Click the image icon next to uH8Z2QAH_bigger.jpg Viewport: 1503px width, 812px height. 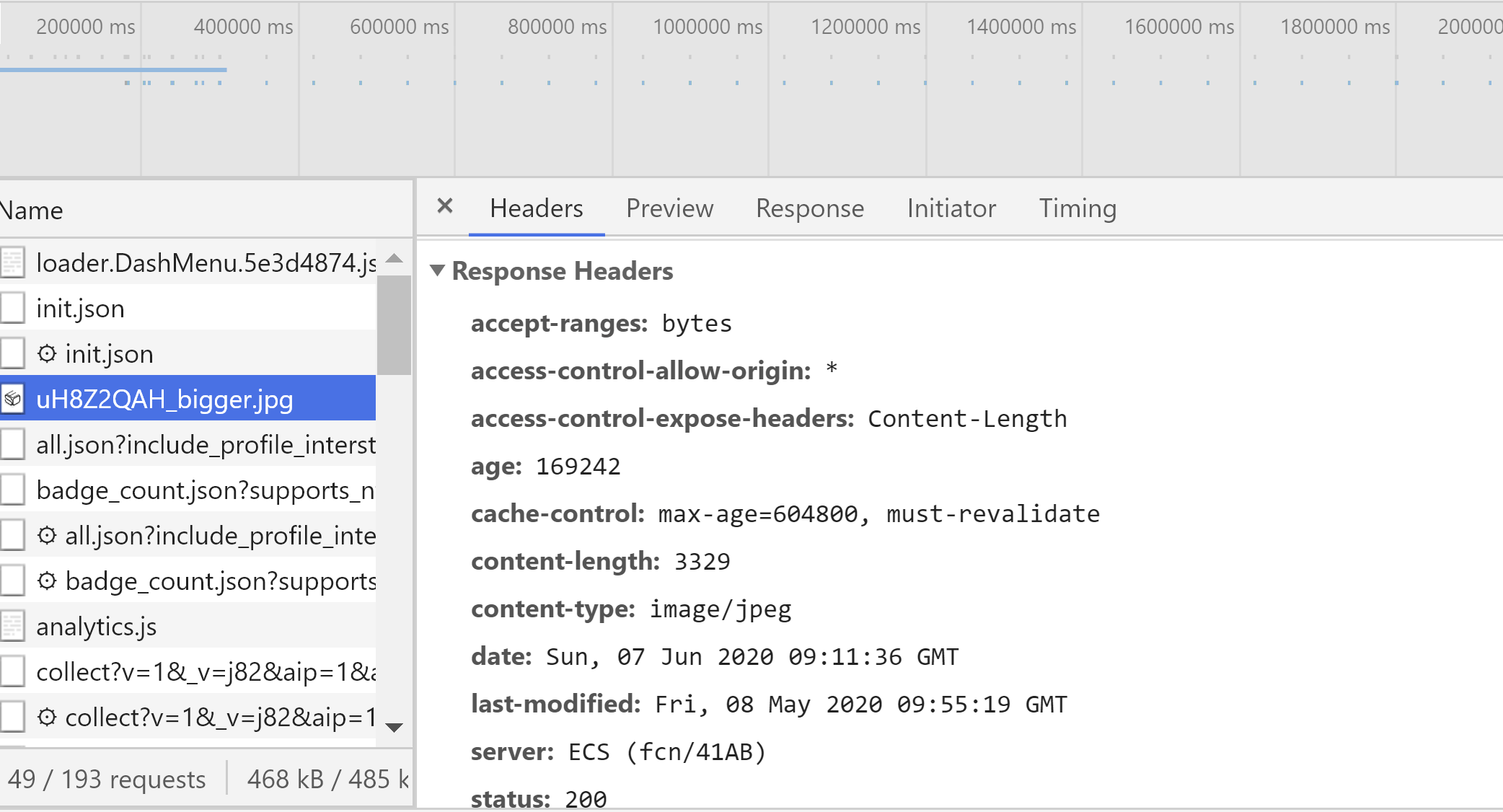[x=13, y=398]
